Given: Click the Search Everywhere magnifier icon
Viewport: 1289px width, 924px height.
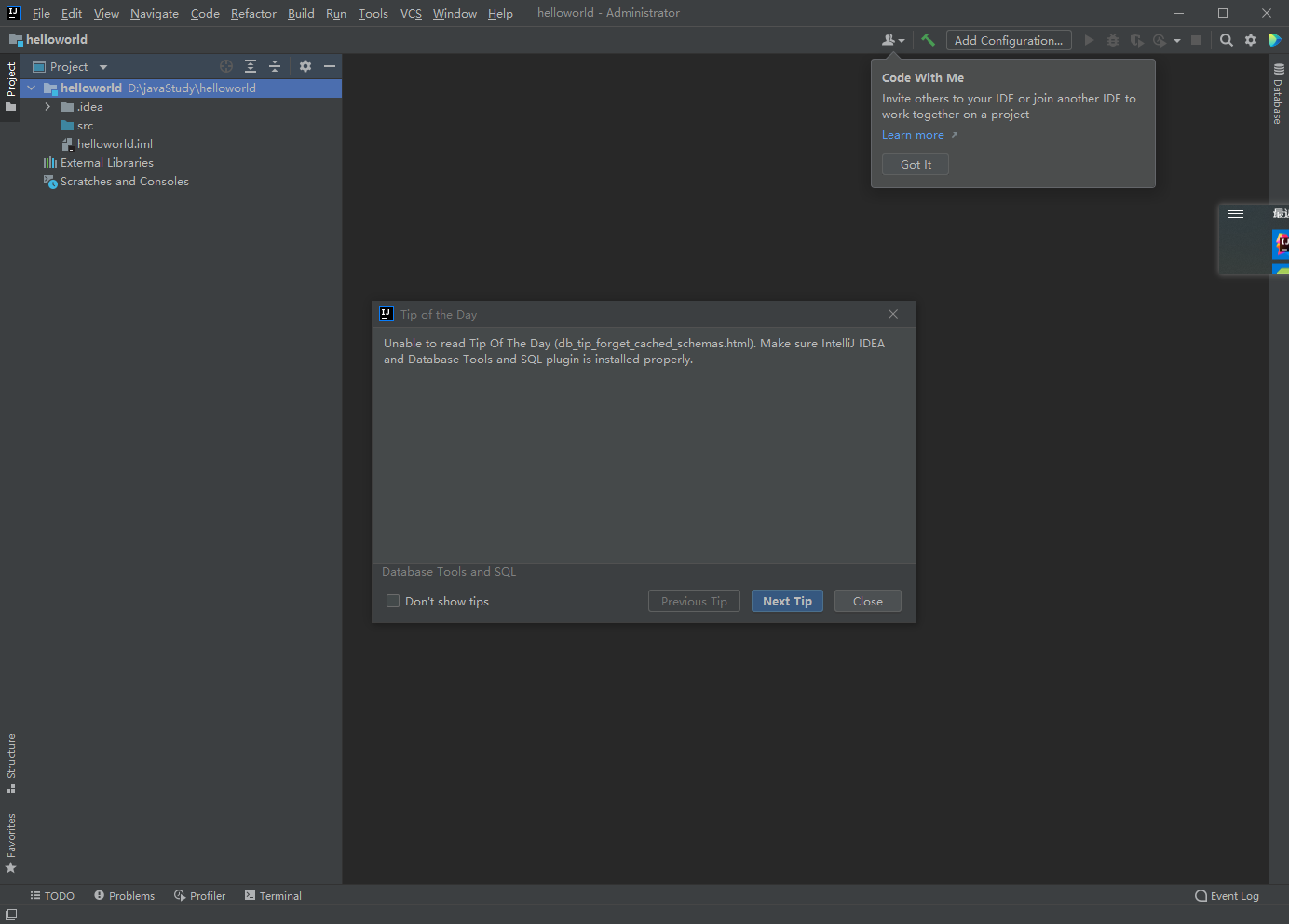Looking at the screenshot, I should coord(1227,40).
